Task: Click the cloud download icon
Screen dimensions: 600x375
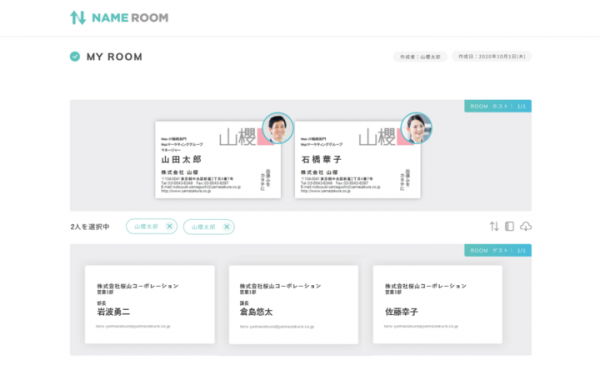Action: point(526,227)
